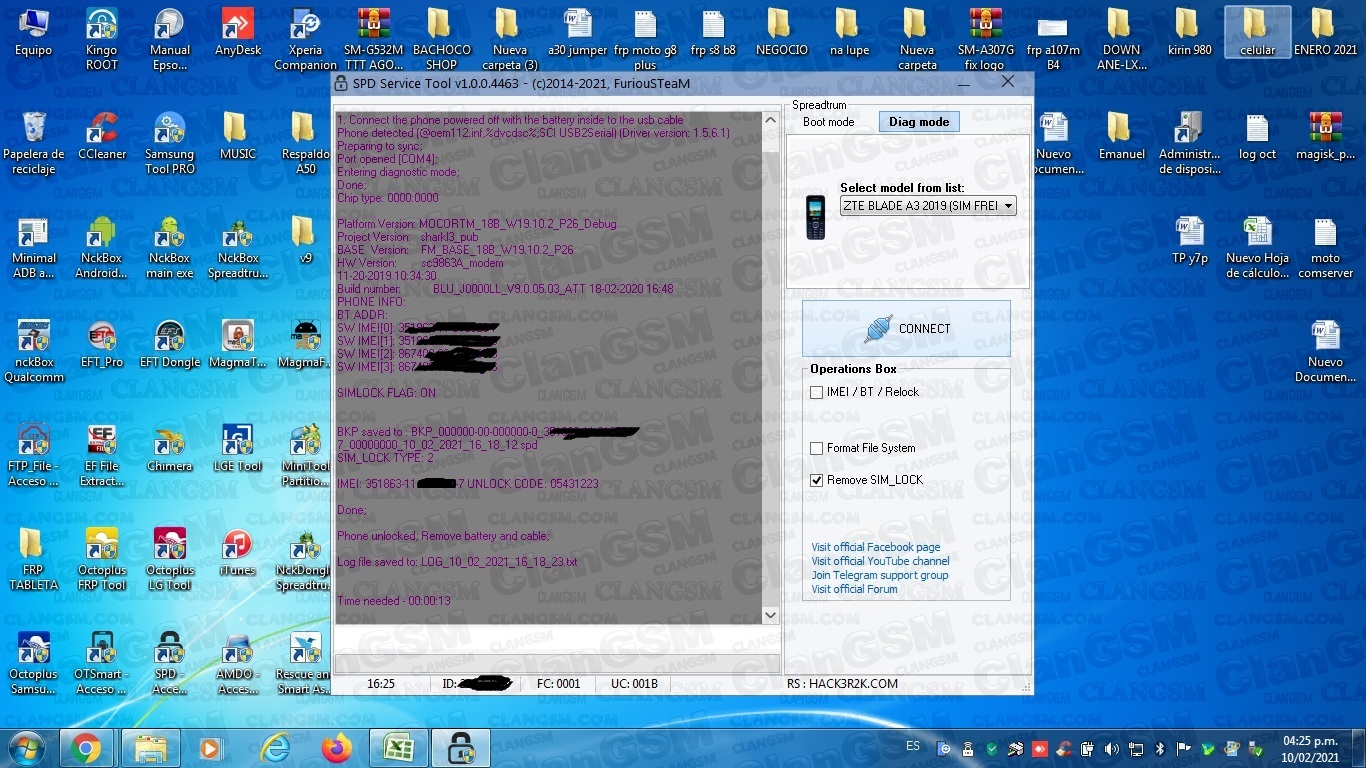Open the Chimera tool shortcut
This screenshot has height=768, width=1366.
click(169, 443)
